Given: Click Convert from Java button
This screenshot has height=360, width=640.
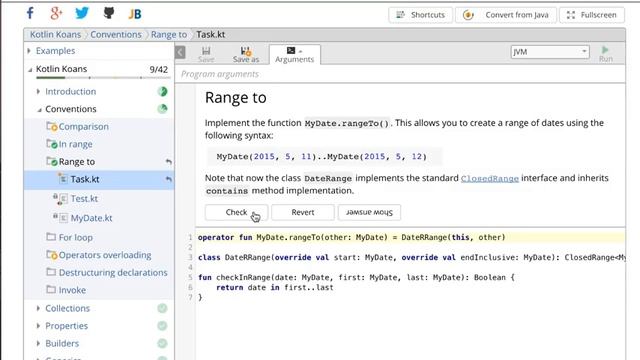Looking at the screenshot, I should pos(506,15).
